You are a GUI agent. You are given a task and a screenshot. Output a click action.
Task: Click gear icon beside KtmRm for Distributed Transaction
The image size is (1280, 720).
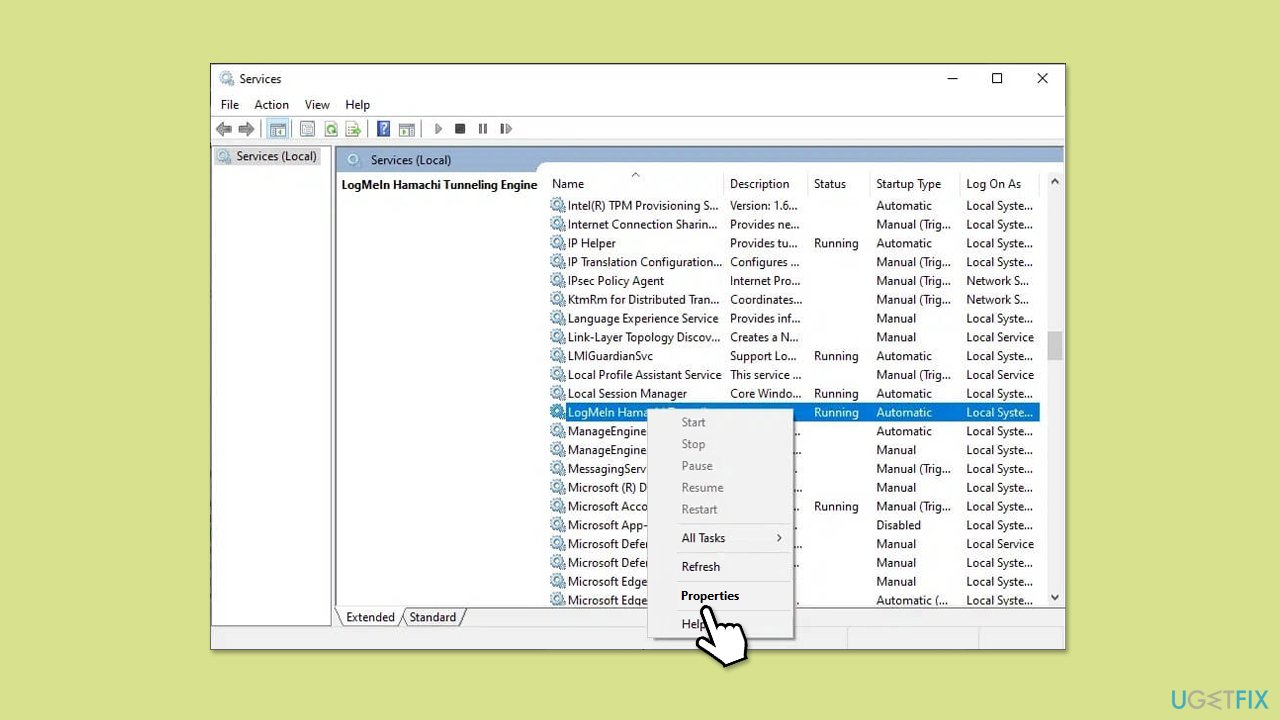pos(558,299)
